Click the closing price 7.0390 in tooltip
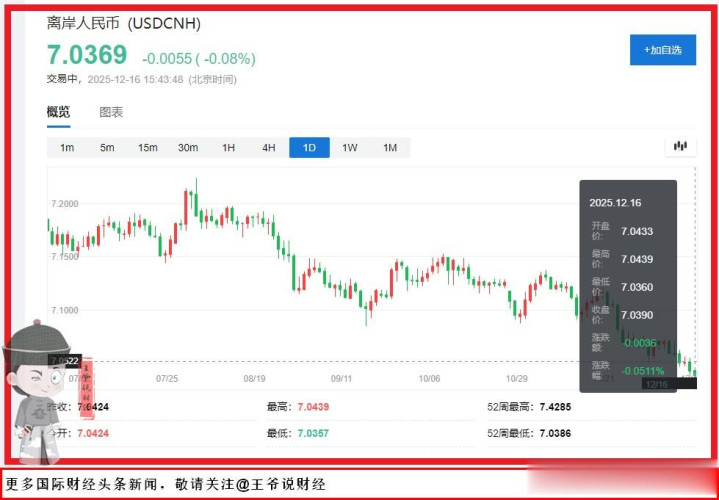This screenshot has width=719, height=500. click(637, 315)
